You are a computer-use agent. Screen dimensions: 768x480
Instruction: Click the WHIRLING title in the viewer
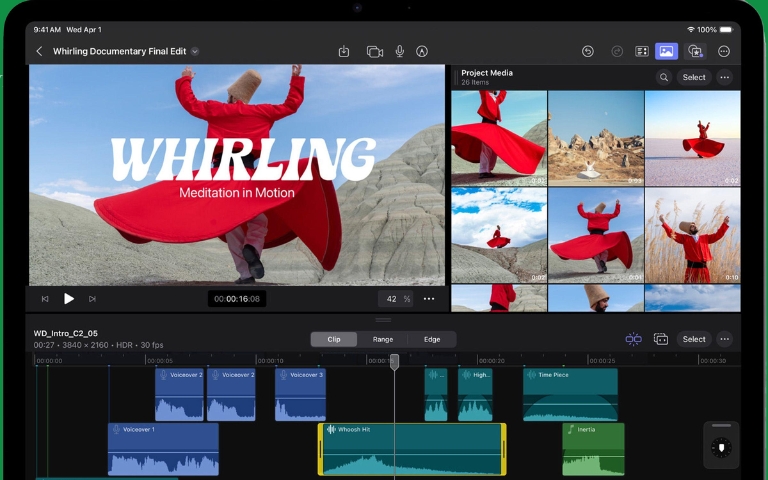coord(243,158)
